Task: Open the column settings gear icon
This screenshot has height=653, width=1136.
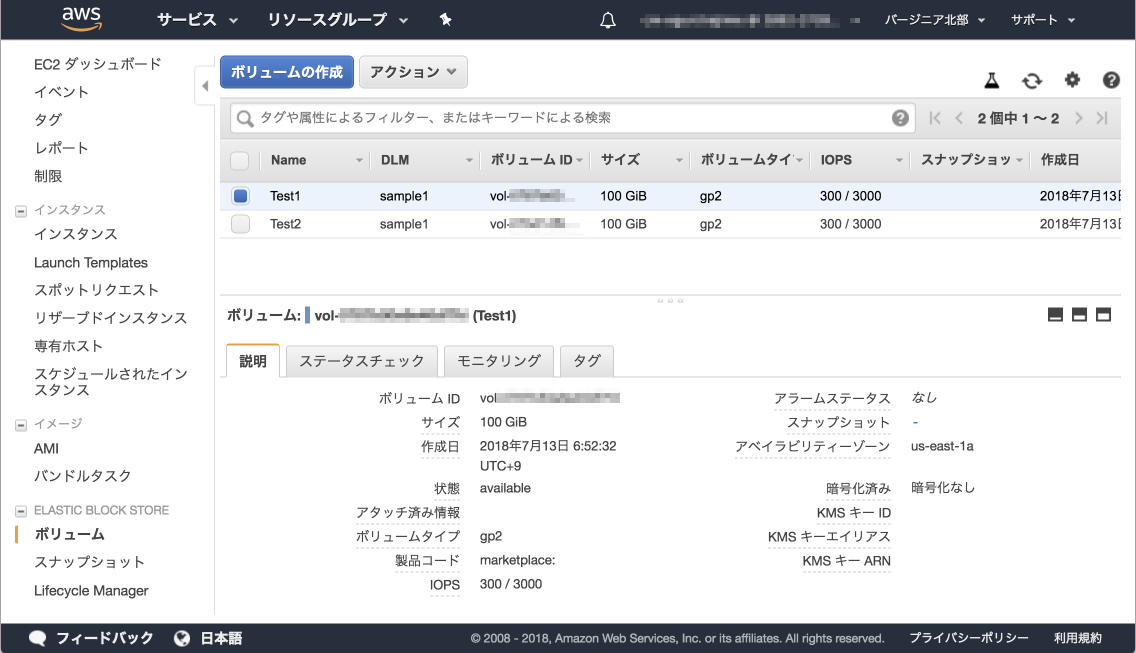Action: (1072, 80)
